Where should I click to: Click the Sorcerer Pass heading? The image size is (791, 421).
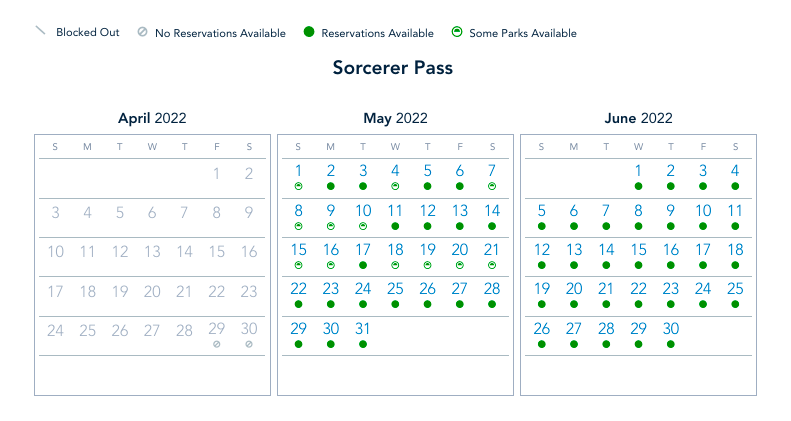click(393, 69)
